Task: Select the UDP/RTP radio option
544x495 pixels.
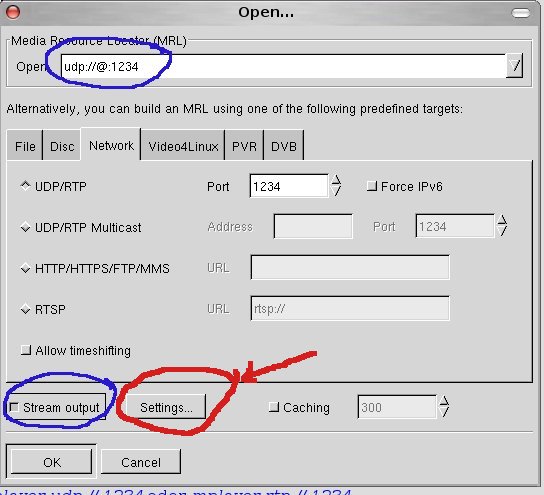Action: (25, 186)
